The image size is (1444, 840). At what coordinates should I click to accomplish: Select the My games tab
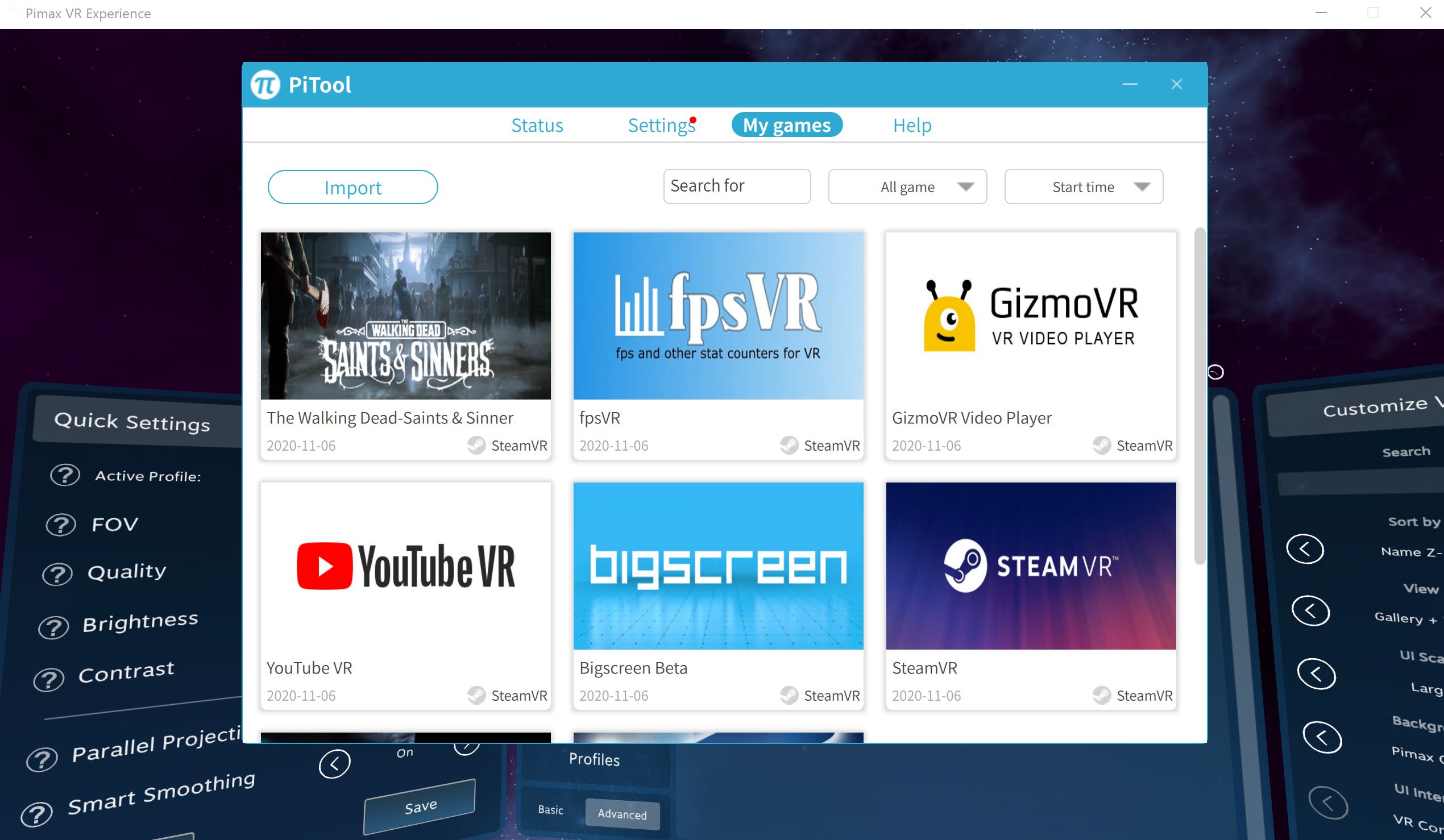click(x=787, y=125)
